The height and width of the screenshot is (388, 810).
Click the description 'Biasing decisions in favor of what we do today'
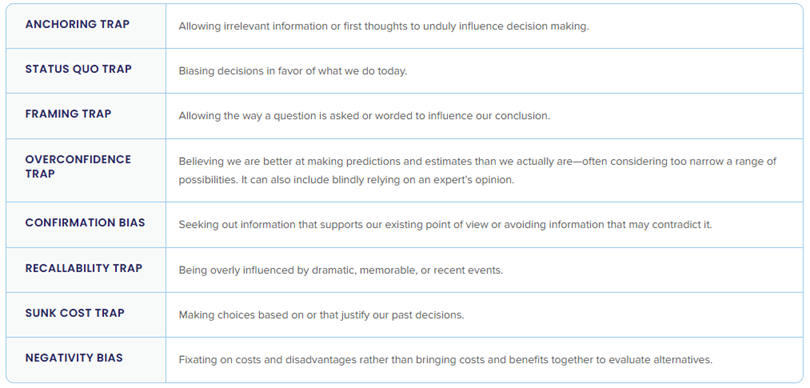pyautogui.click(x=293, y=71)
